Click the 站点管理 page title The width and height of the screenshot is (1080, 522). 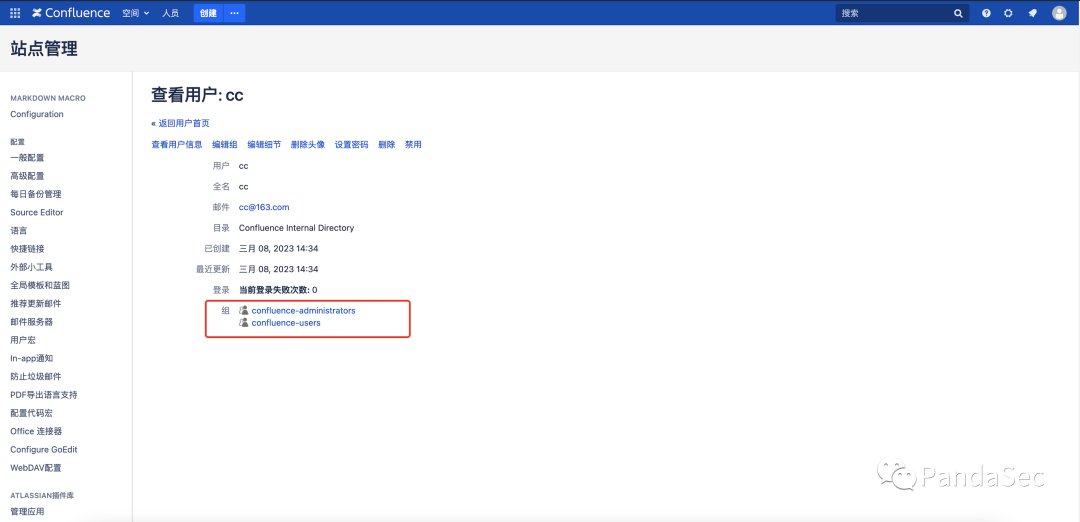click(x=44, y=48)
